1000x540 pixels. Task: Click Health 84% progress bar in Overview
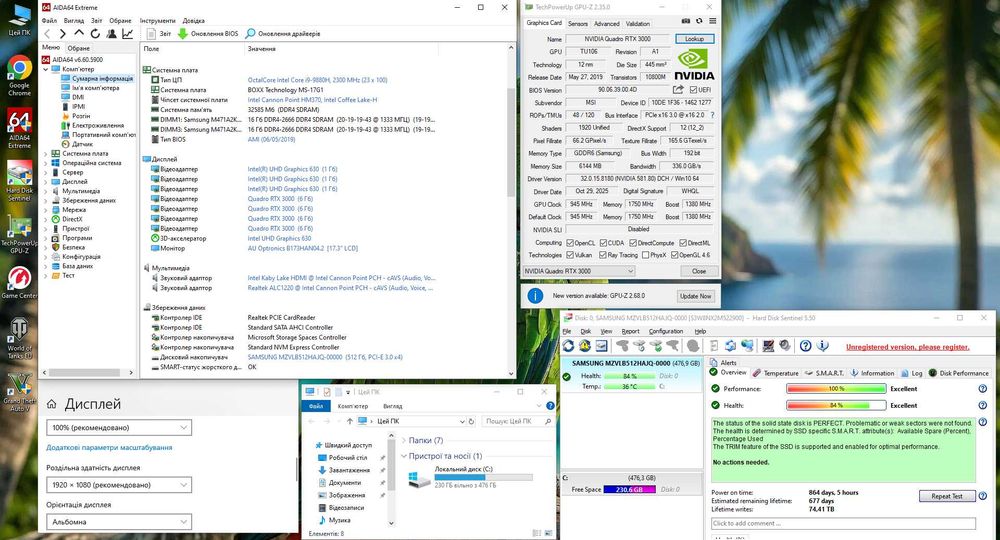836,405
